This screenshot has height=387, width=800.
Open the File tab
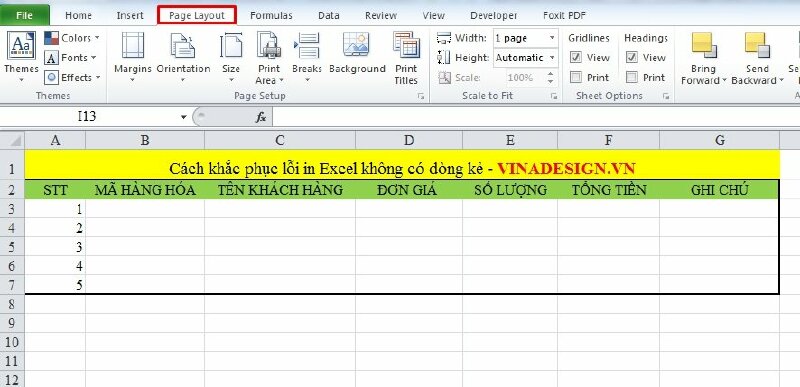(x=24, y=15)
